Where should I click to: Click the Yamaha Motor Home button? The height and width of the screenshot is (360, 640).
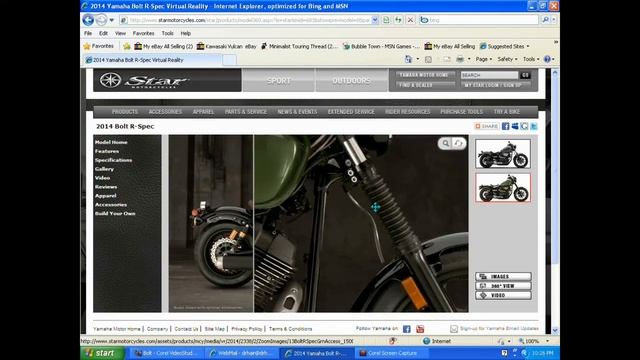(x=424, y=75)
